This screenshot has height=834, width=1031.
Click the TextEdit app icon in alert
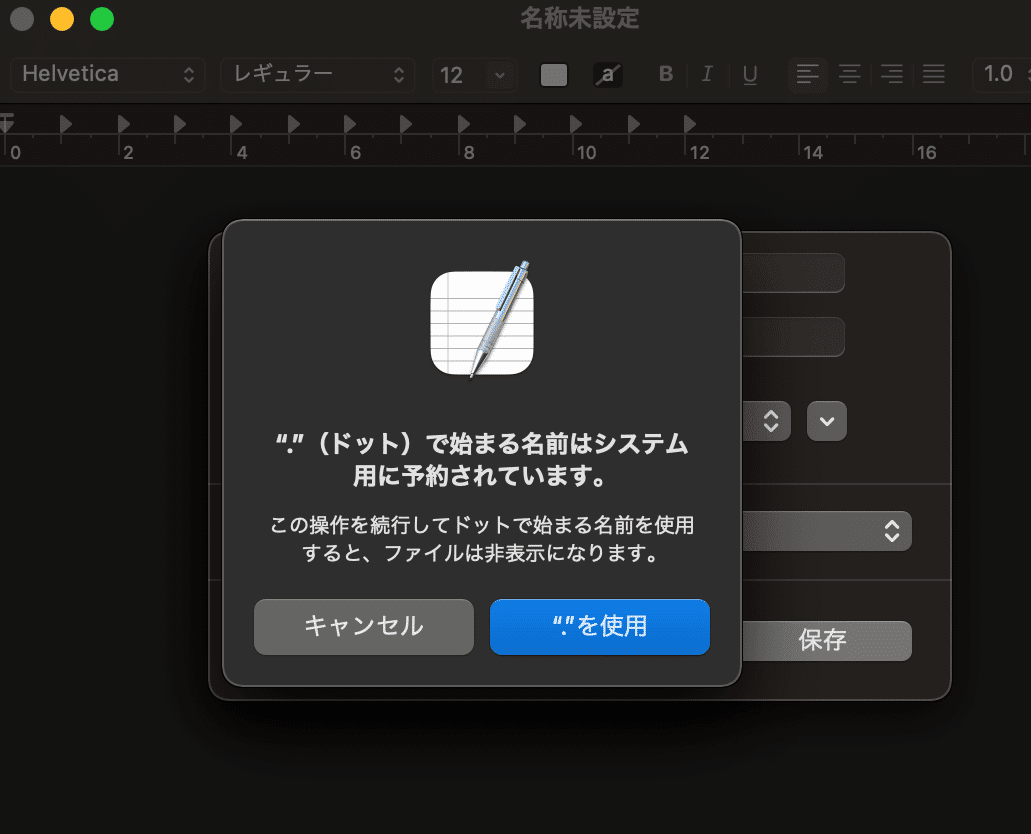coord(482,320)
